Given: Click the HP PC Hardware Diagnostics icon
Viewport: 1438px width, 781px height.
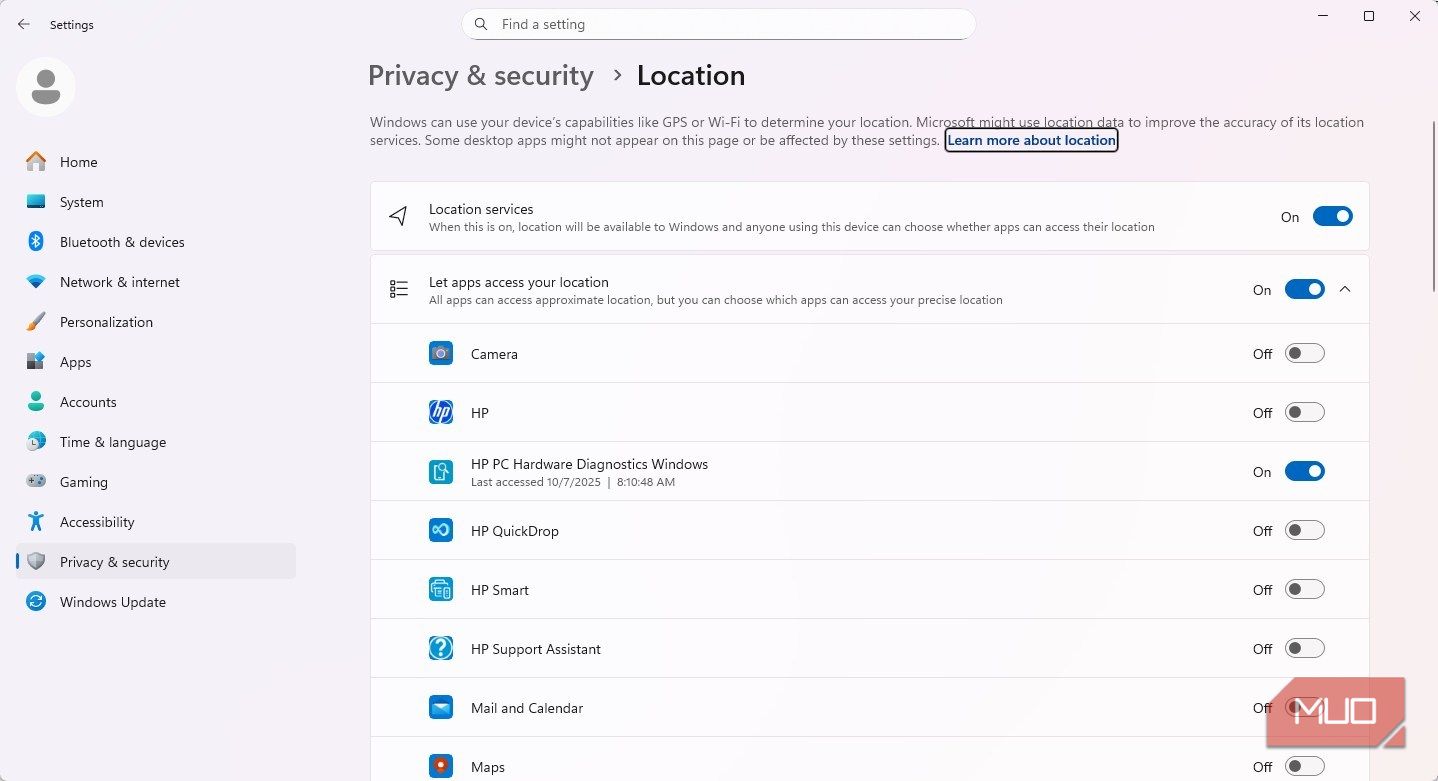Looking at the screenshot, I should click(441, 472).
